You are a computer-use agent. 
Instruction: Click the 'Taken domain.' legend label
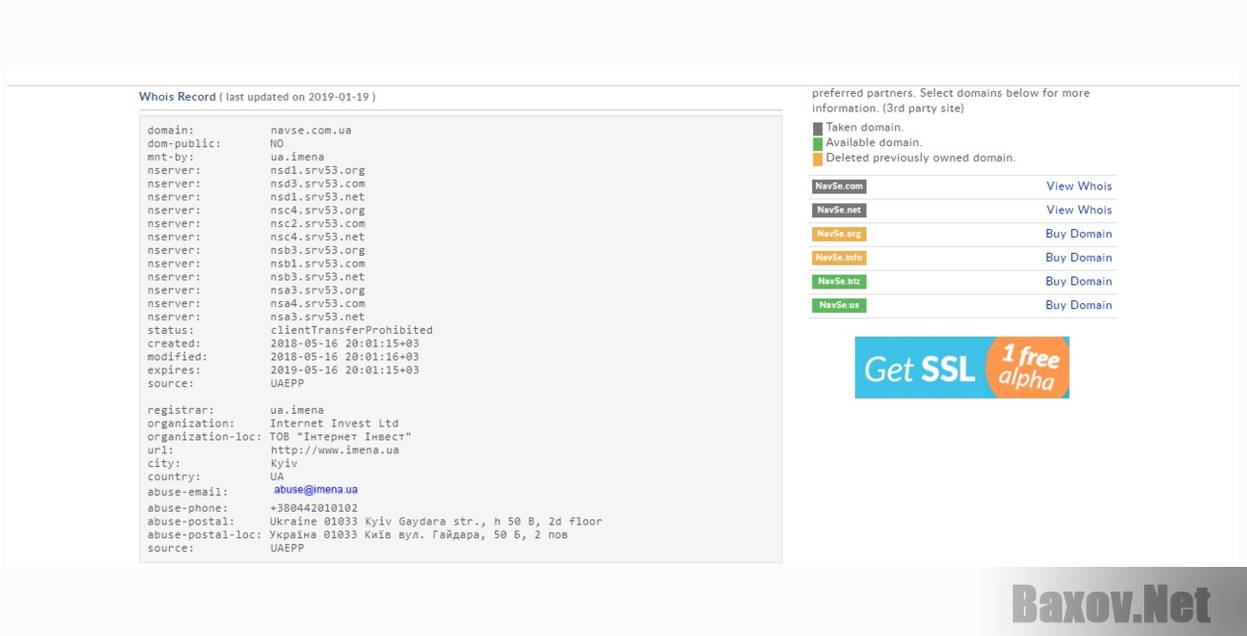tap(865, 128)
